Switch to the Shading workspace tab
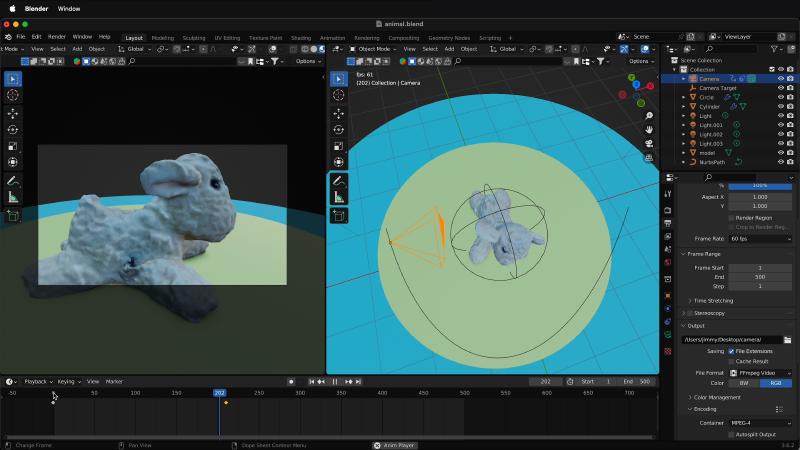This screenshot has height=450, width=800. pos(301,38)
